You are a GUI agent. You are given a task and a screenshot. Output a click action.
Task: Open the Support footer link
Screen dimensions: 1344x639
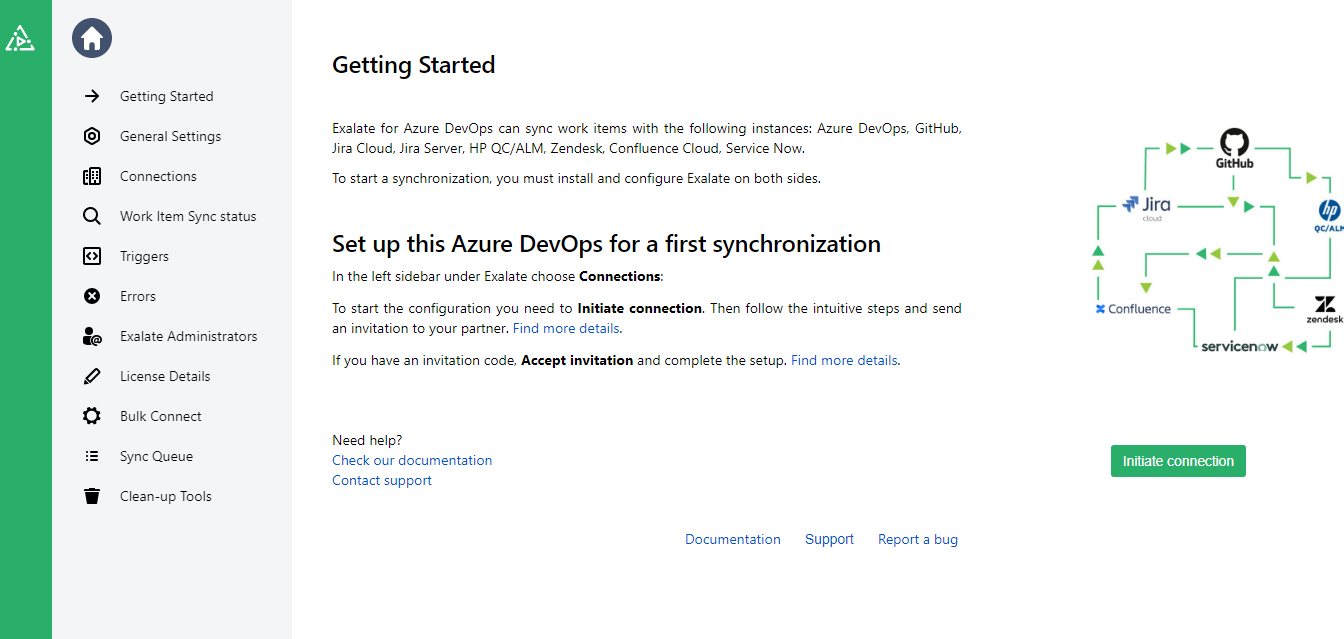coord(829,539)
